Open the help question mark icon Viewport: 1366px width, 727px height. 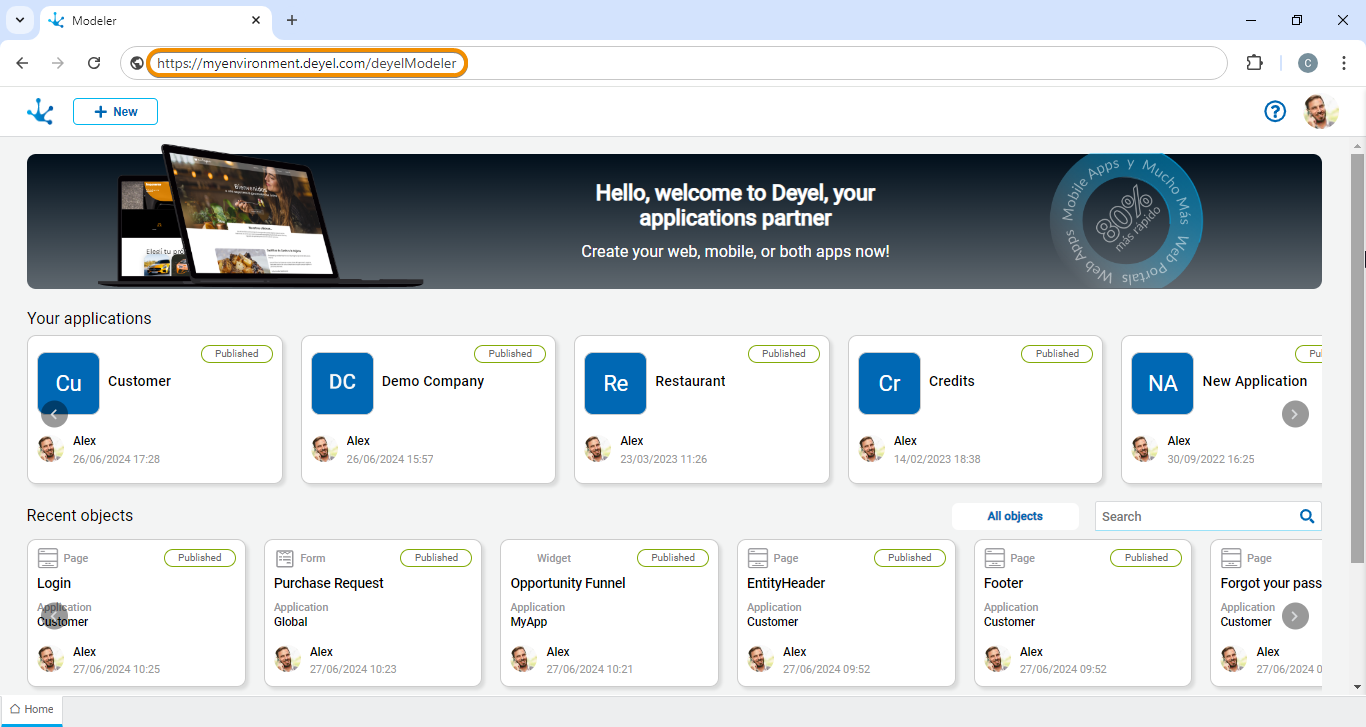coord(1275,112)
